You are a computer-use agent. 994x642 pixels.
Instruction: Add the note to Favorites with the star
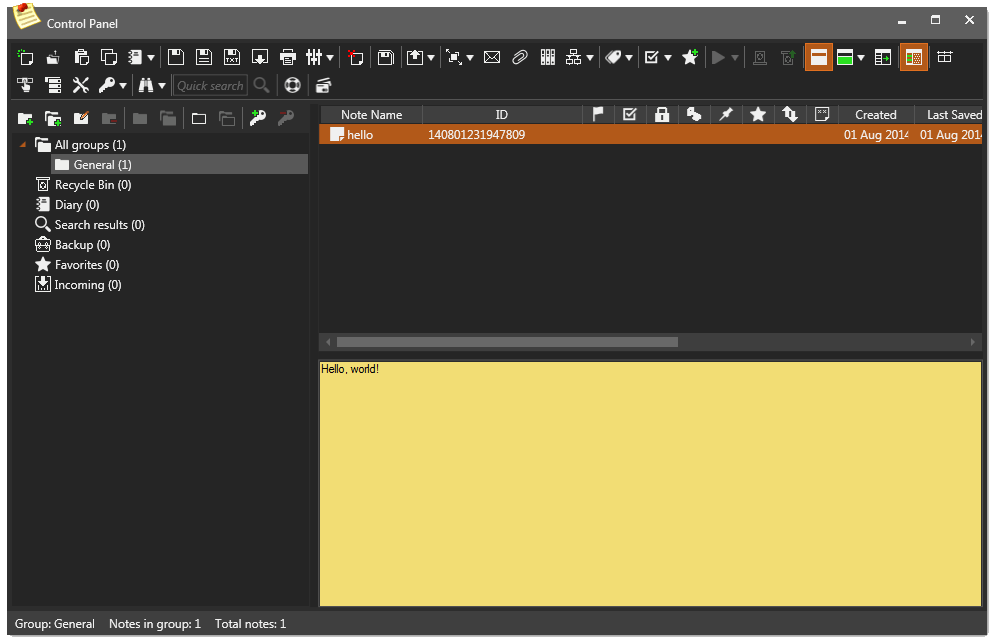pyautogui.click(x=690, y=57)
